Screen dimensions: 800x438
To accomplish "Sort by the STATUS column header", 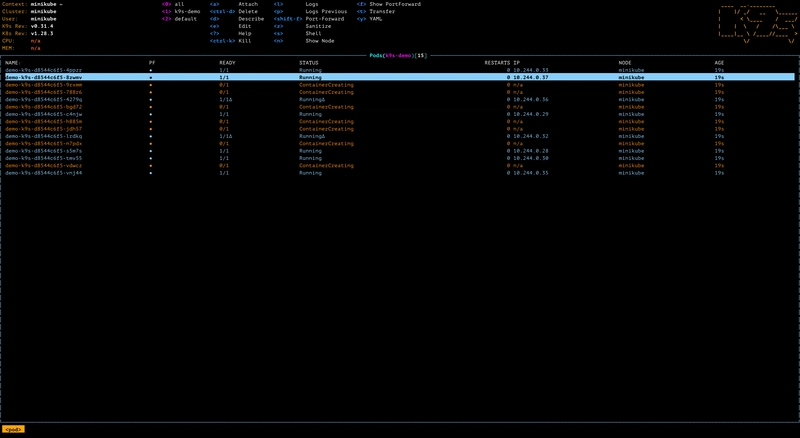I will (x=309, y=62).
